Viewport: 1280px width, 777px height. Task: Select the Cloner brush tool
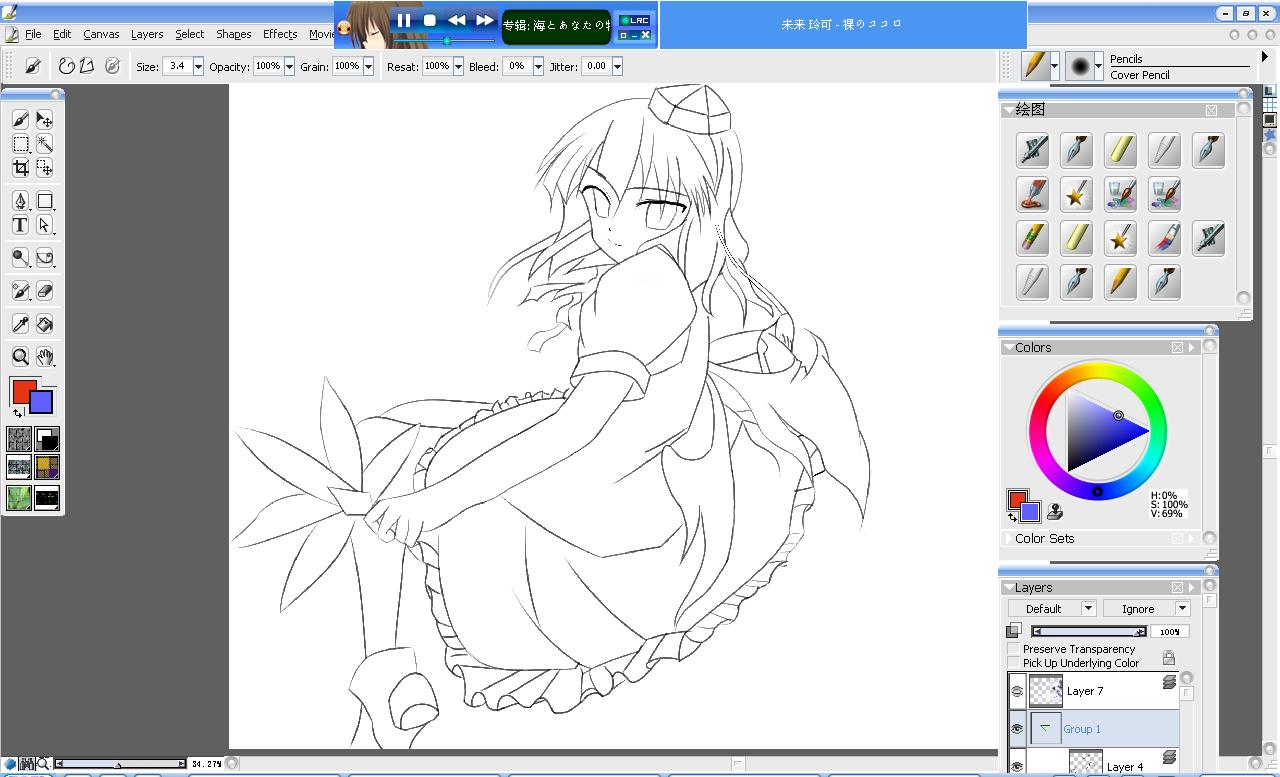point(20,291)
